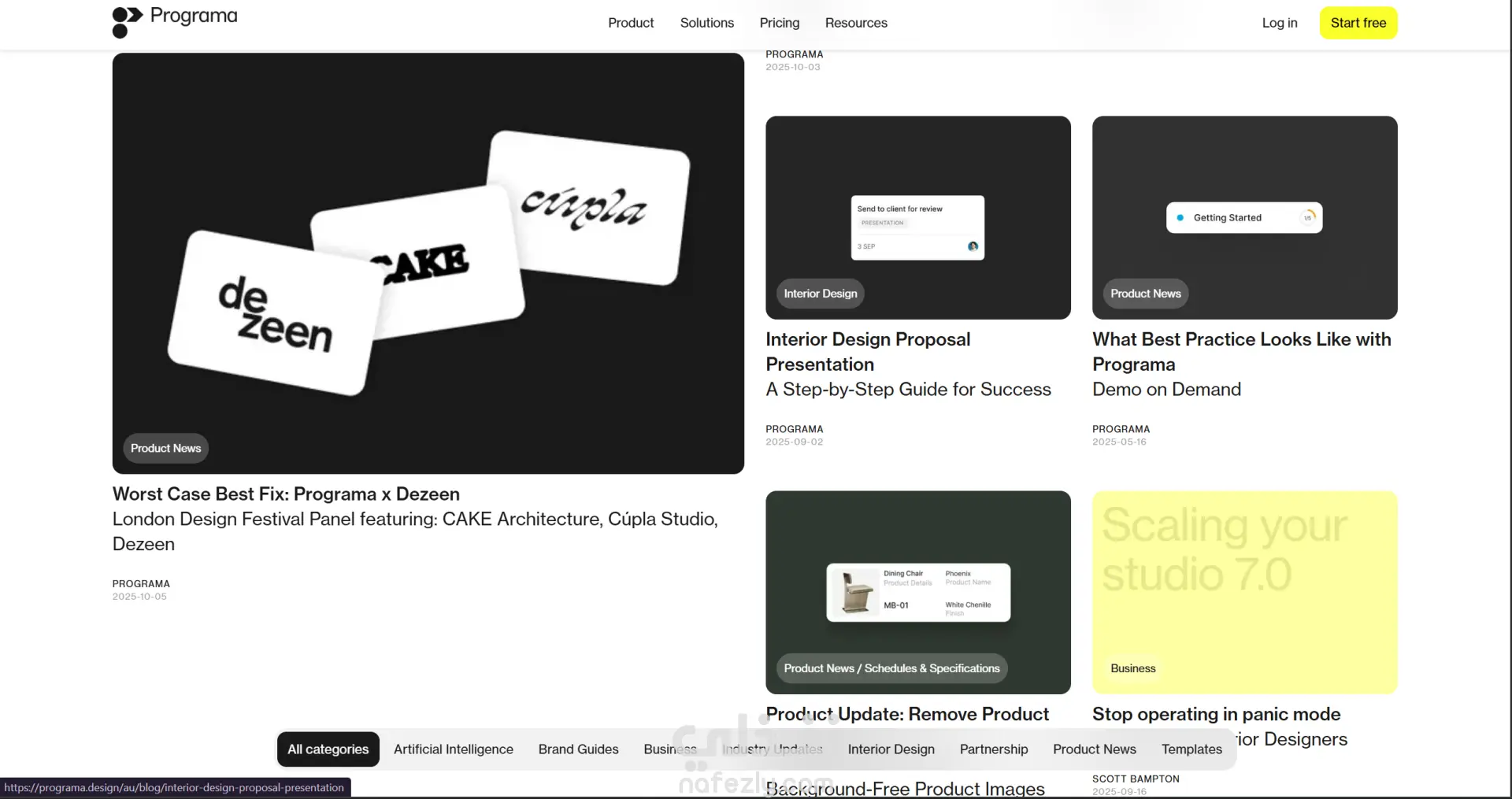
Task: Open Interior Design Proposal Presentation title
Action: point(868,352)
